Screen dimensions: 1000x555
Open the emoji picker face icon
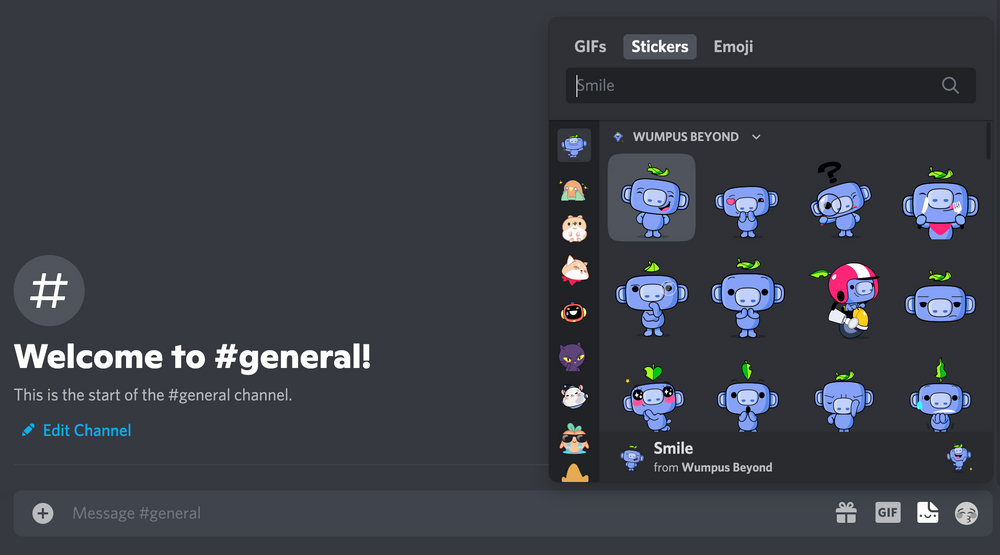coord(966,513)
